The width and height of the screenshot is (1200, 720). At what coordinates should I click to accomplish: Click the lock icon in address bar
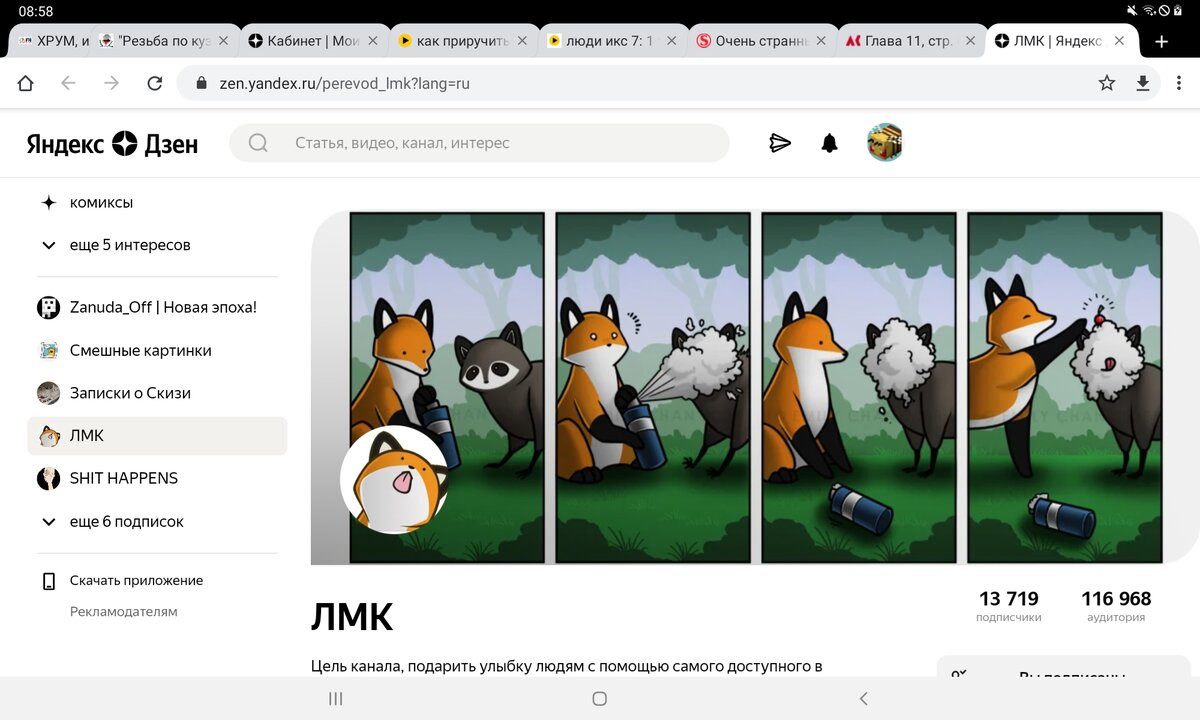(201, 83)
